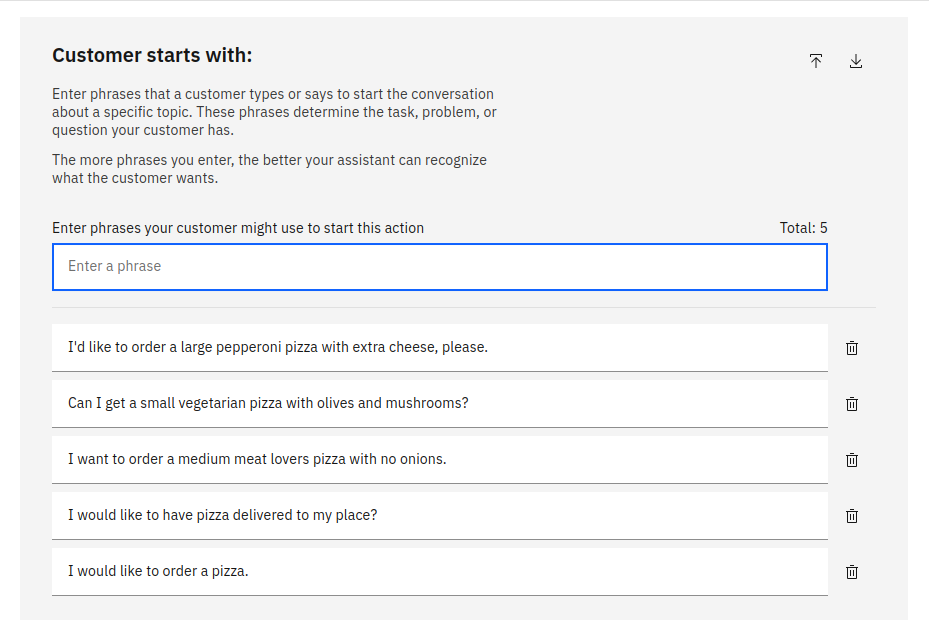
Task: Click the 'Customer starts with:' heading
Action: (152, 55)
